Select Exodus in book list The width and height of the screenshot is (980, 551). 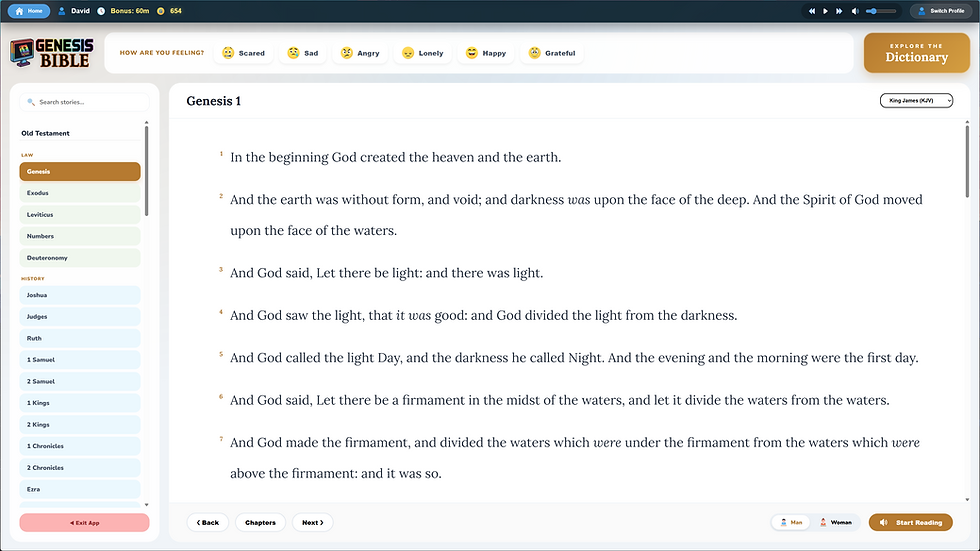[x=80, y=193]
